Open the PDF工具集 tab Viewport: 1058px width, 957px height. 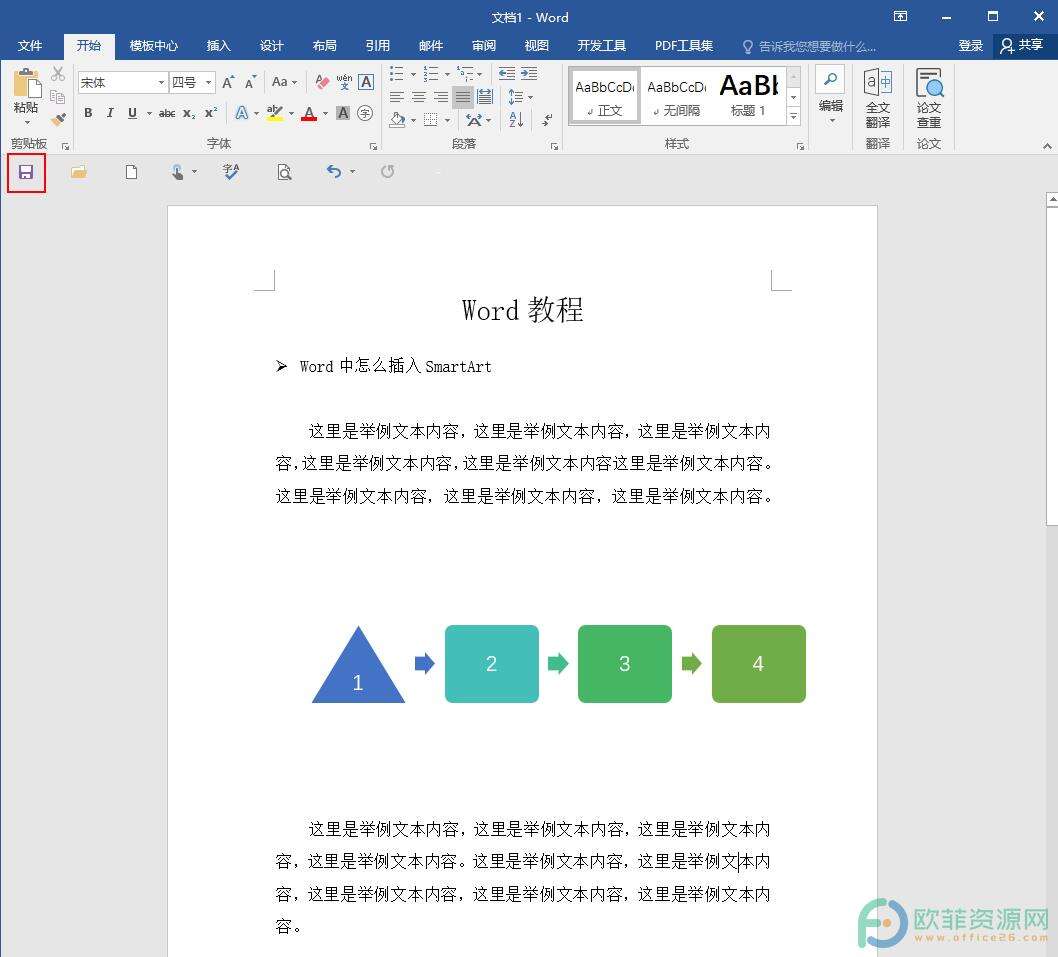coord(684,45)
